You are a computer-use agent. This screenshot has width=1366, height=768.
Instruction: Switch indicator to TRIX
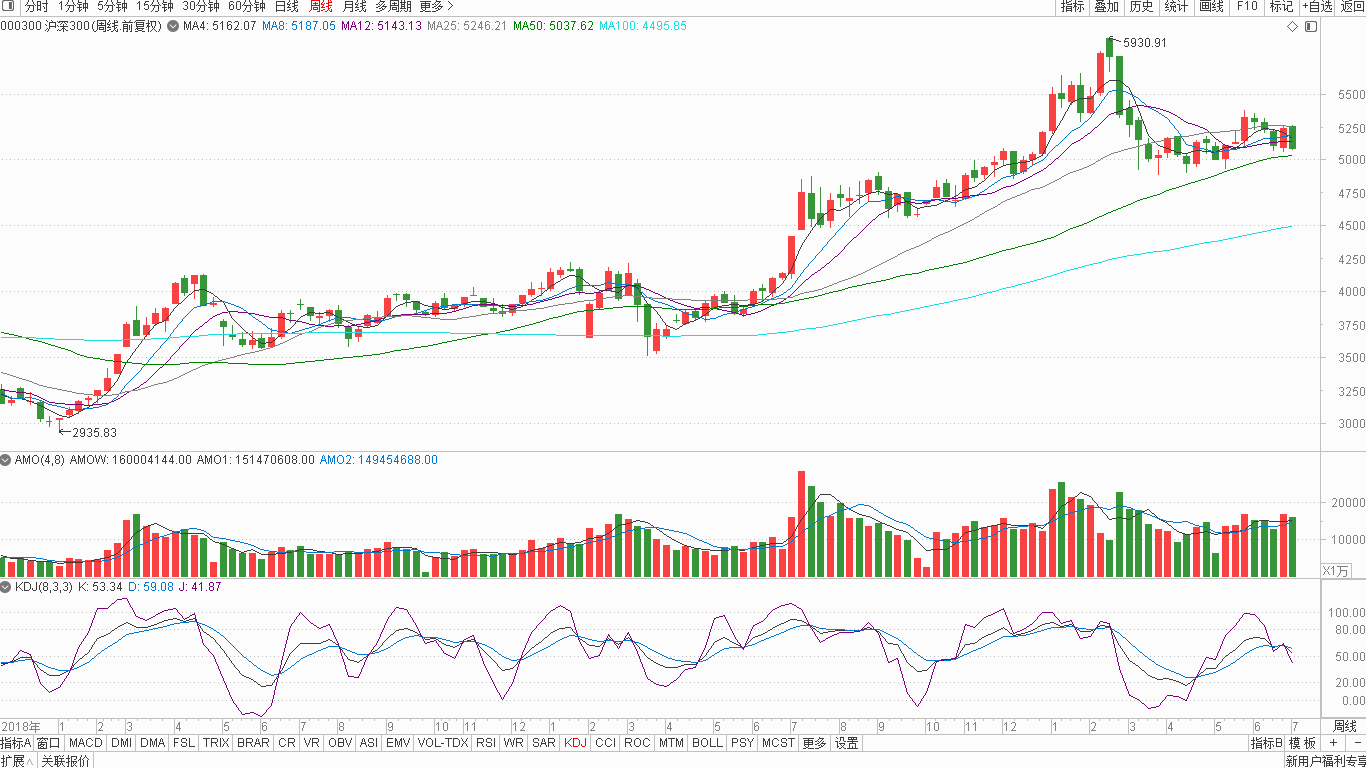point(216,743)
